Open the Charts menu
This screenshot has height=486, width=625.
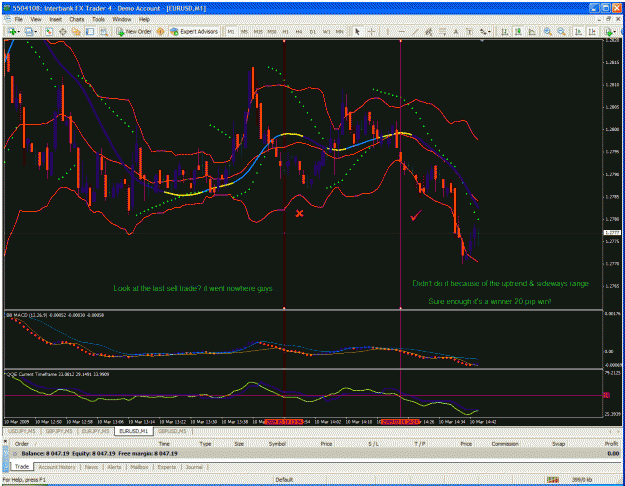click(77, 19)
